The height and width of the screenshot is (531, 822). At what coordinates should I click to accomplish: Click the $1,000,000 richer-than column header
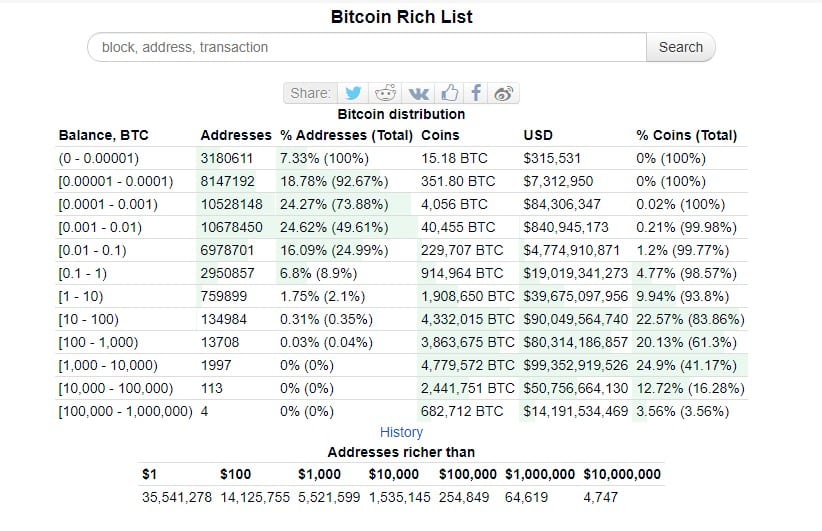(540, 474)
